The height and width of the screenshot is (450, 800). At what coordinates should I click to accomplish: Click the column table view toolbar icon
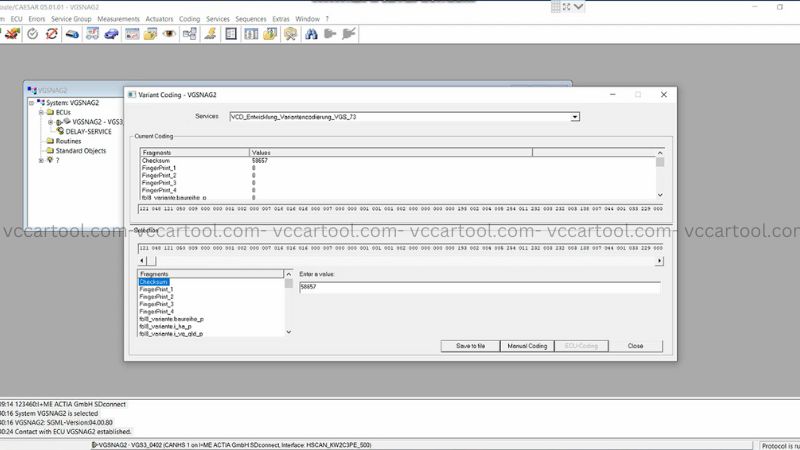[251, 34]
